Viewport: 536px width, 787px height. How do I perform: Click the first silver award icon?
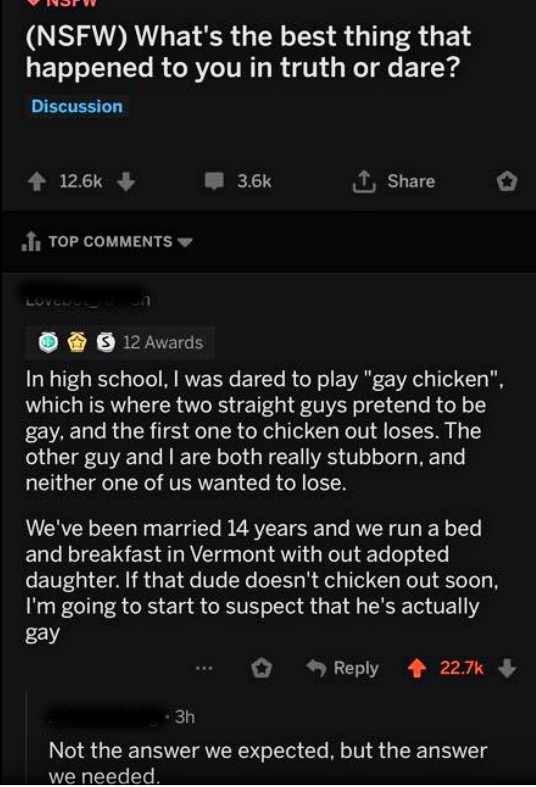tap(48, 342)
